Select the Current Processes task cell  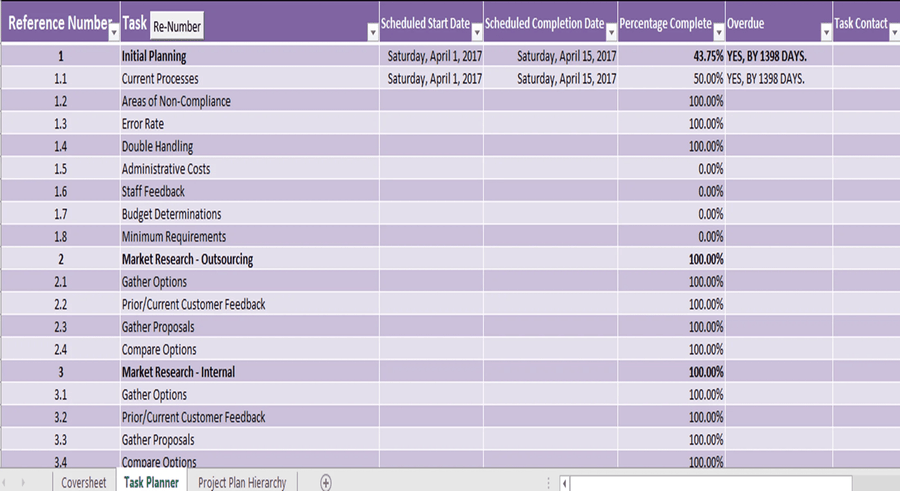point(250,78)
